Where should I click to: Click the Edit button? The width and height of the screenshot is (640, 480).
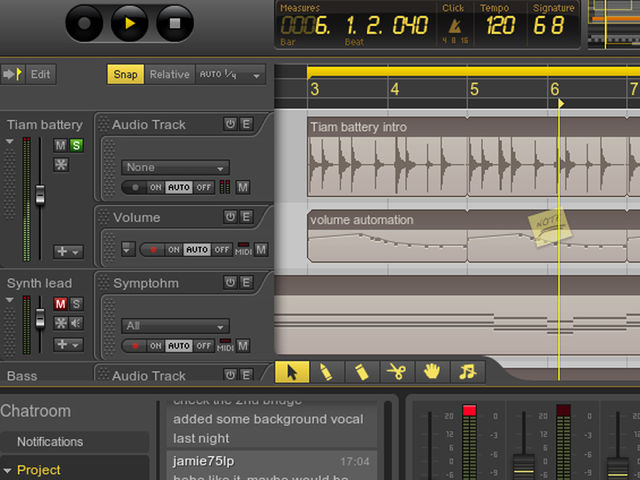tap(40, 74)
